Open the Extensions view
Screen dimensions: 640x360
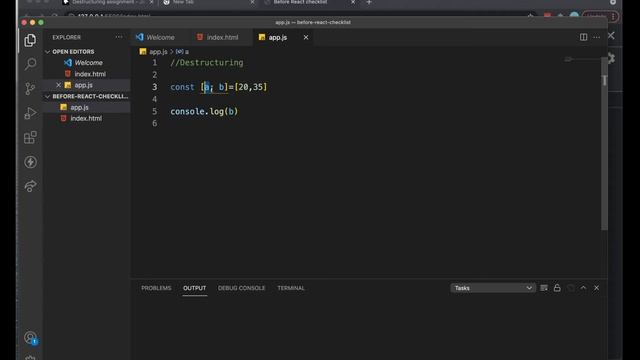click(30, 137)
